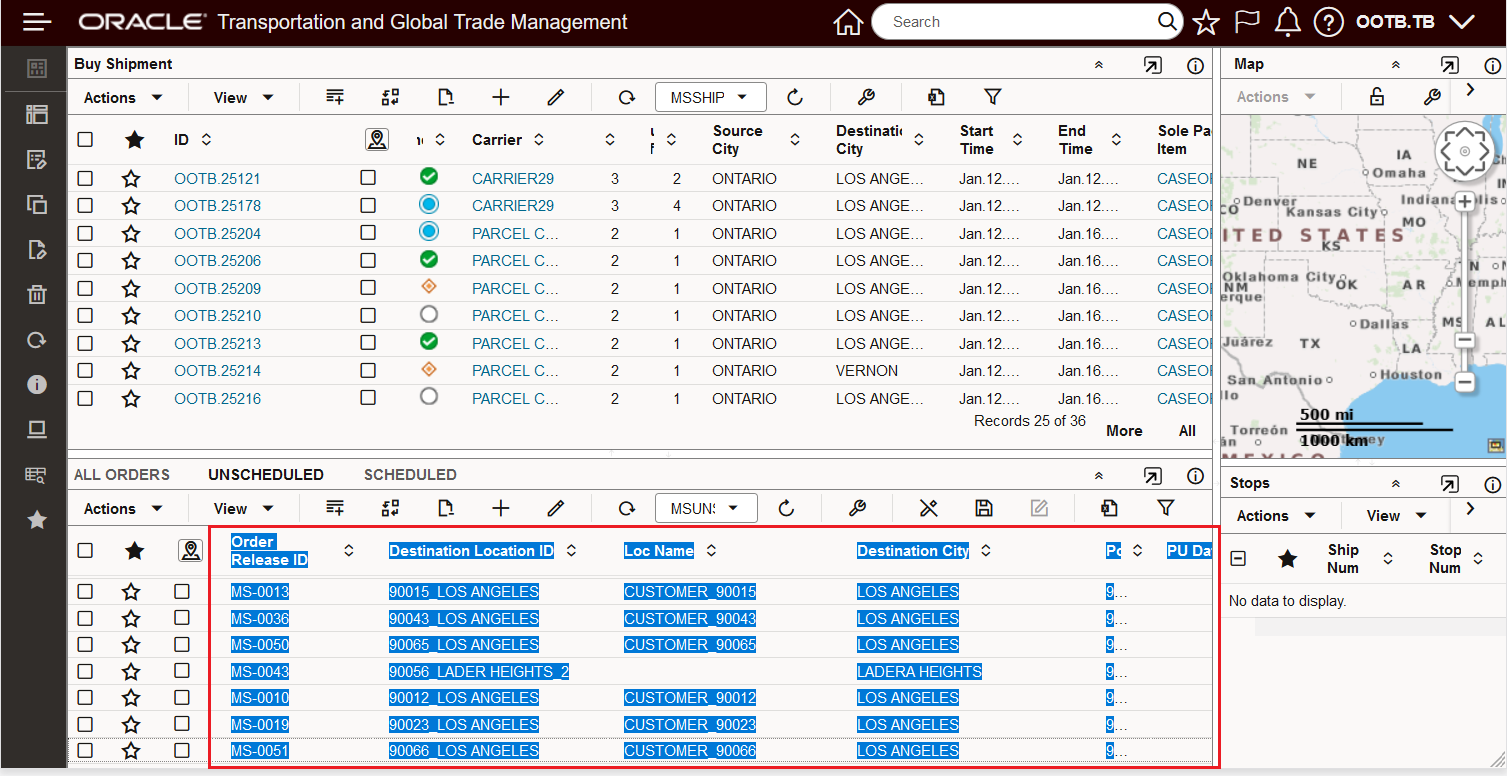Image resolution: width=1507 pixels, height=776 pixels.
Task: Toggle the select-all checkbox in Buy Shipment header
Action: (x=85, y=140)
